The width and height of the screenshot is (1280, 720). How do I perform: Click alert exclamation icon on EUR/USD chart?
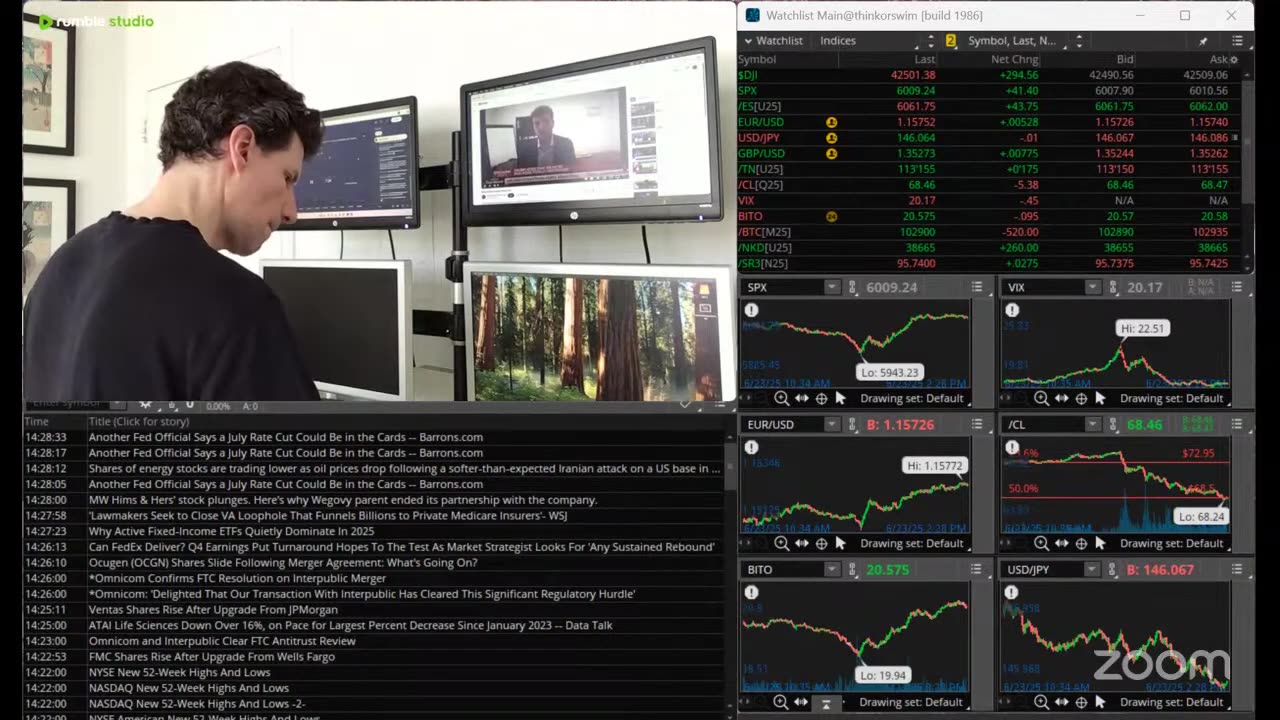(x=751, y=447)
